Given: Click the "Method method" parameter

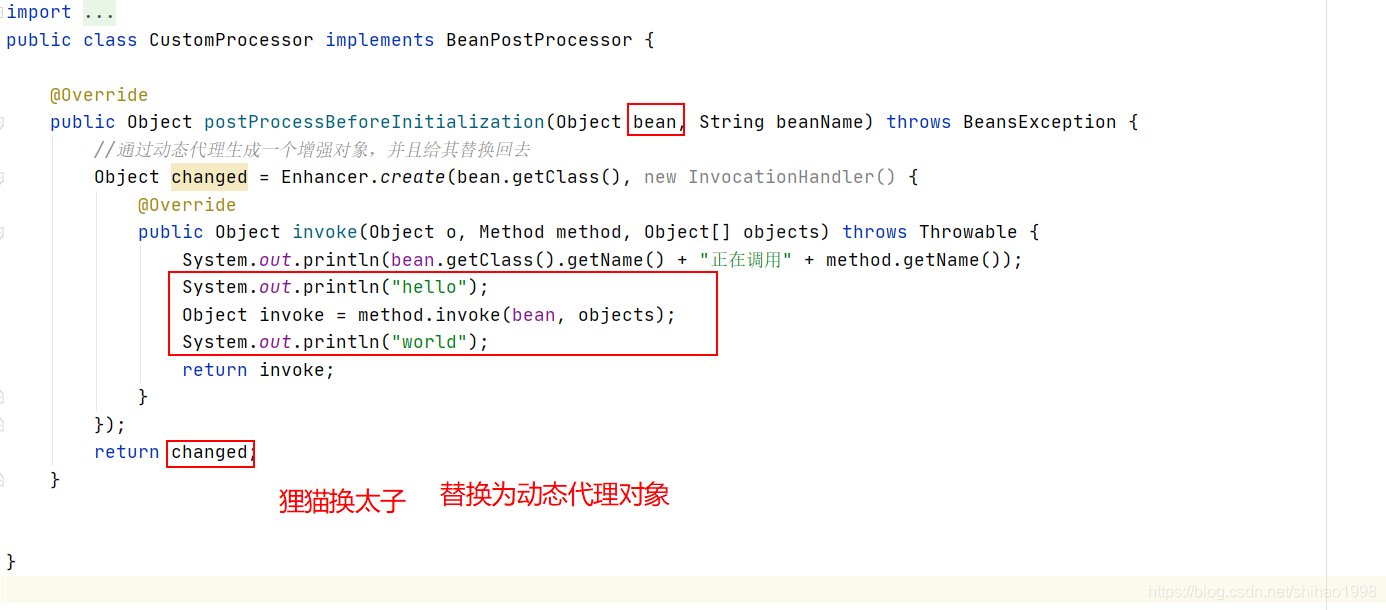Looking at the screenshot, I should tap(550, 232).
